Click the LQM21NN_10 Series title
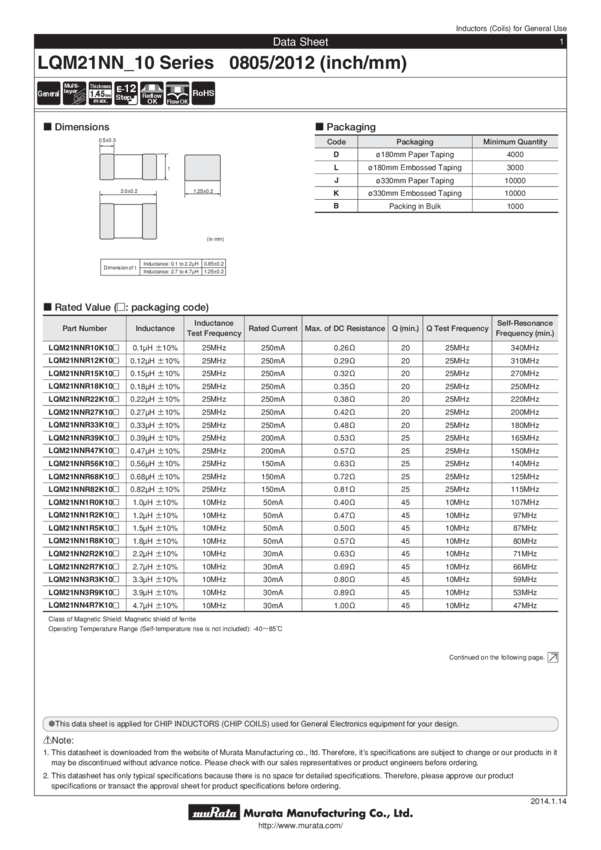Image resolution: width=601 pixels, height=850 pixels. tap(126, 63)
